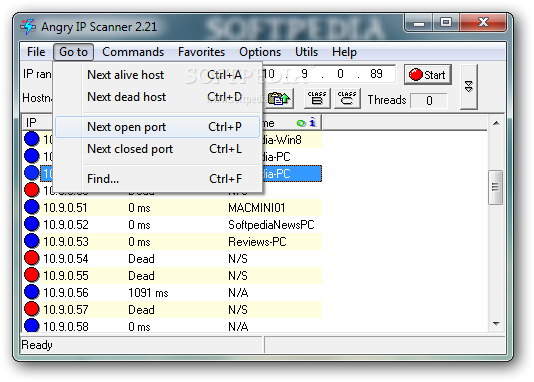Screen dimensions: 534x382
Task: Click the blue alive icon for 10.9.0.53
Action: (x=32, y=241)
